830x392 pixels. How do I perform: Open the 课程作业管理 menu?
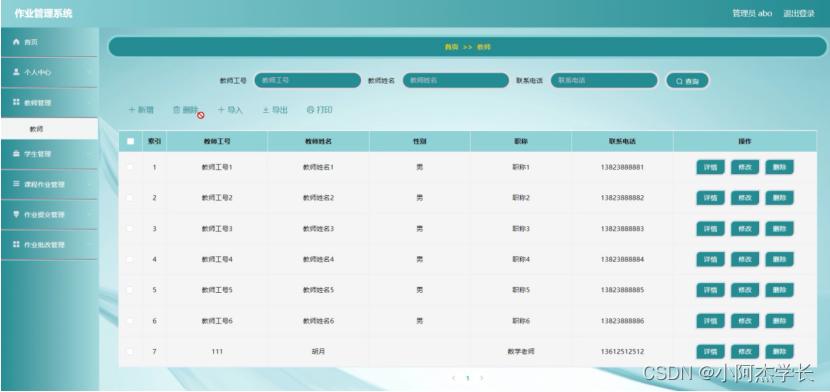point(49,184)
